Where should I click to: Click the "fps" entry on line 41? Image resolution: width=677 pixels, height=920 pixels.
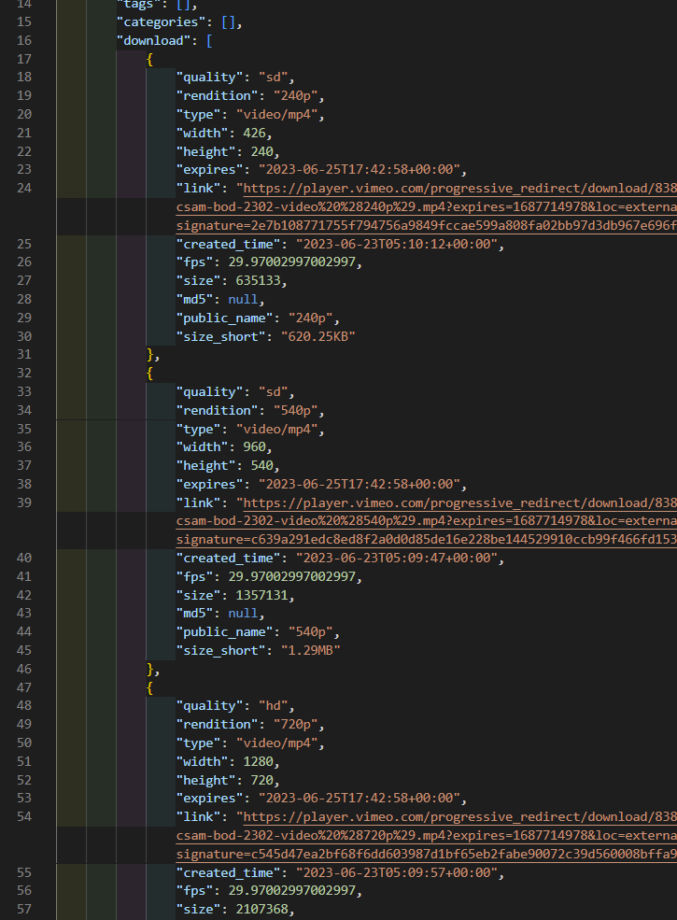pyautogui.click(x=269, y=577)
